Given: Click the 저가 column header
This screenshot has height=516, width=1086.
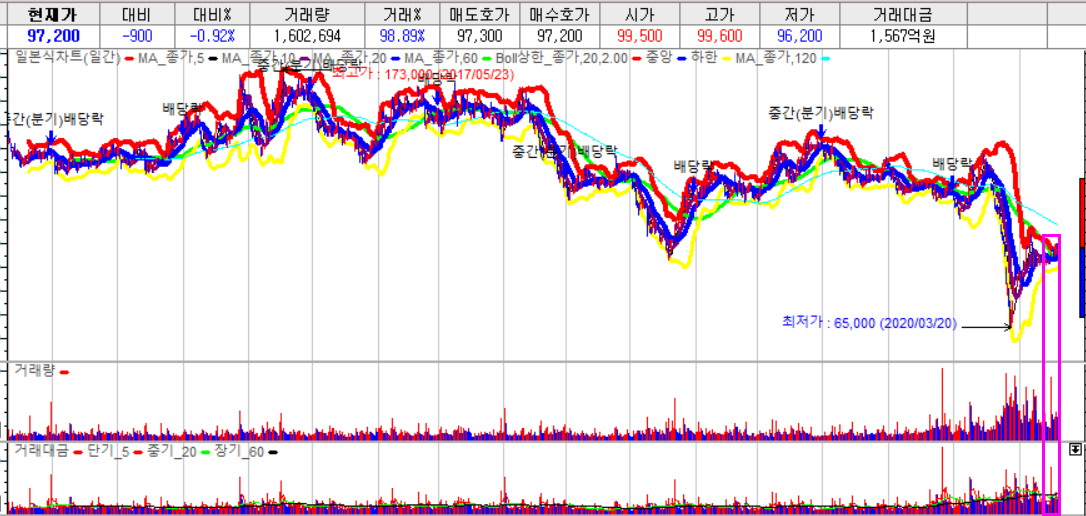Looking at the screenshot, I should pyautogui.click(x=799, y=14).
